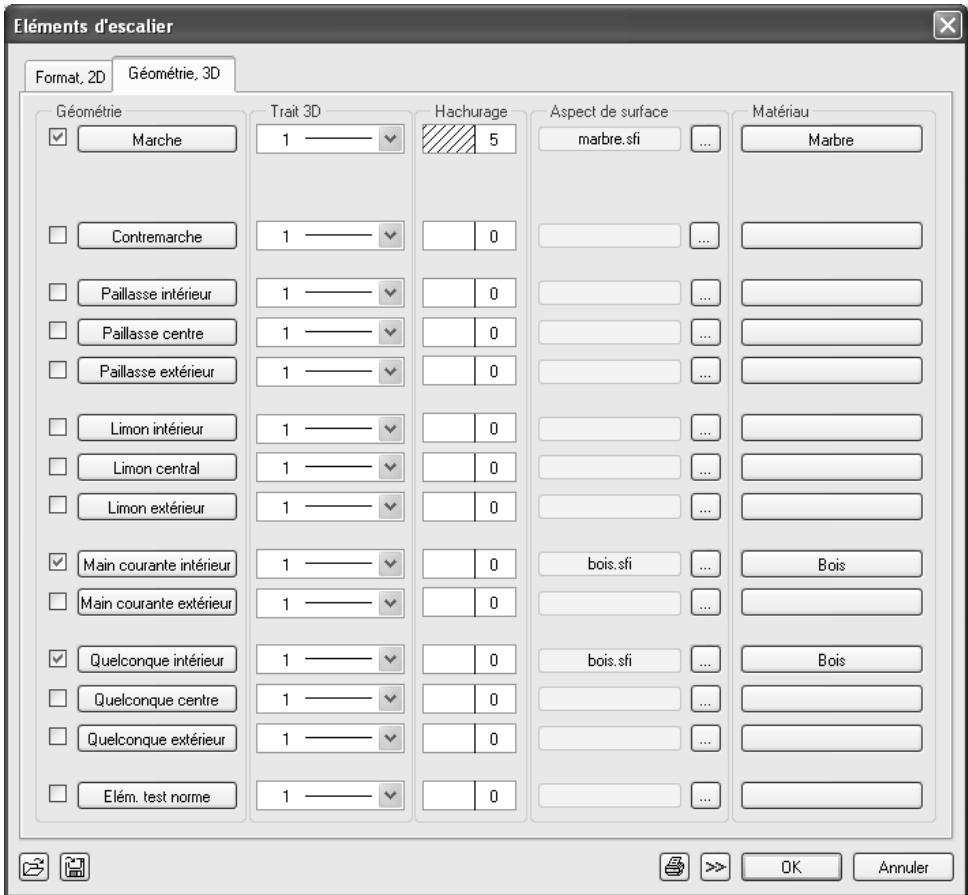The image size is (968, 895).
Task: Click the Marche geometry button
Action: point(157,139)
